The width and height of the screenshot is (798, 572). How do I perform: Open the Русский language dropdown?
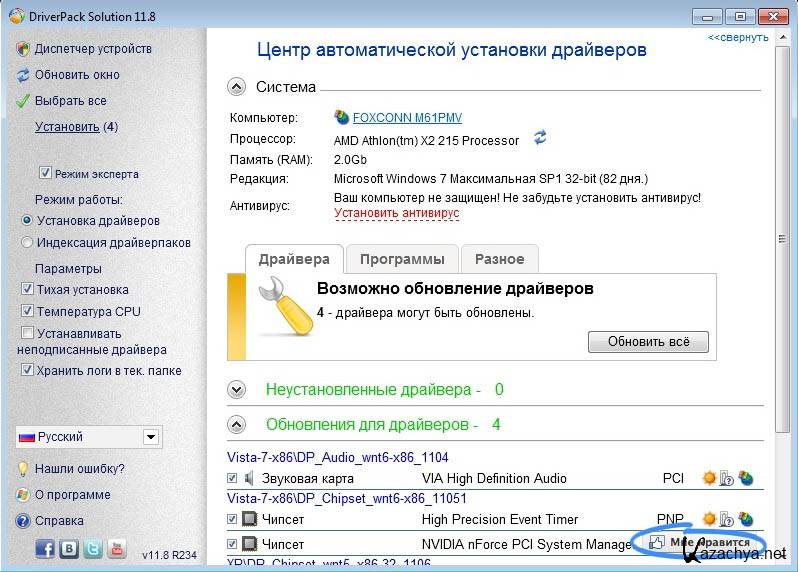tap(150, 437)
